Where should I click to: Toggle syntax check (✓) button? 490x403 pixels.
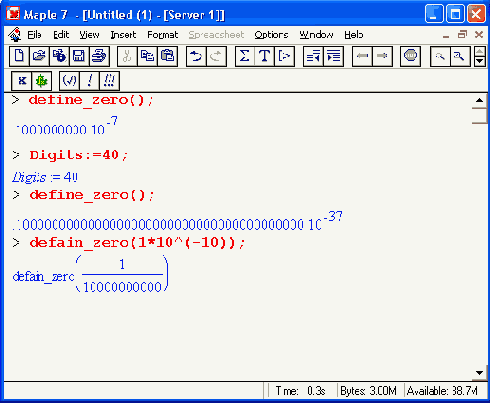point(69,81)
